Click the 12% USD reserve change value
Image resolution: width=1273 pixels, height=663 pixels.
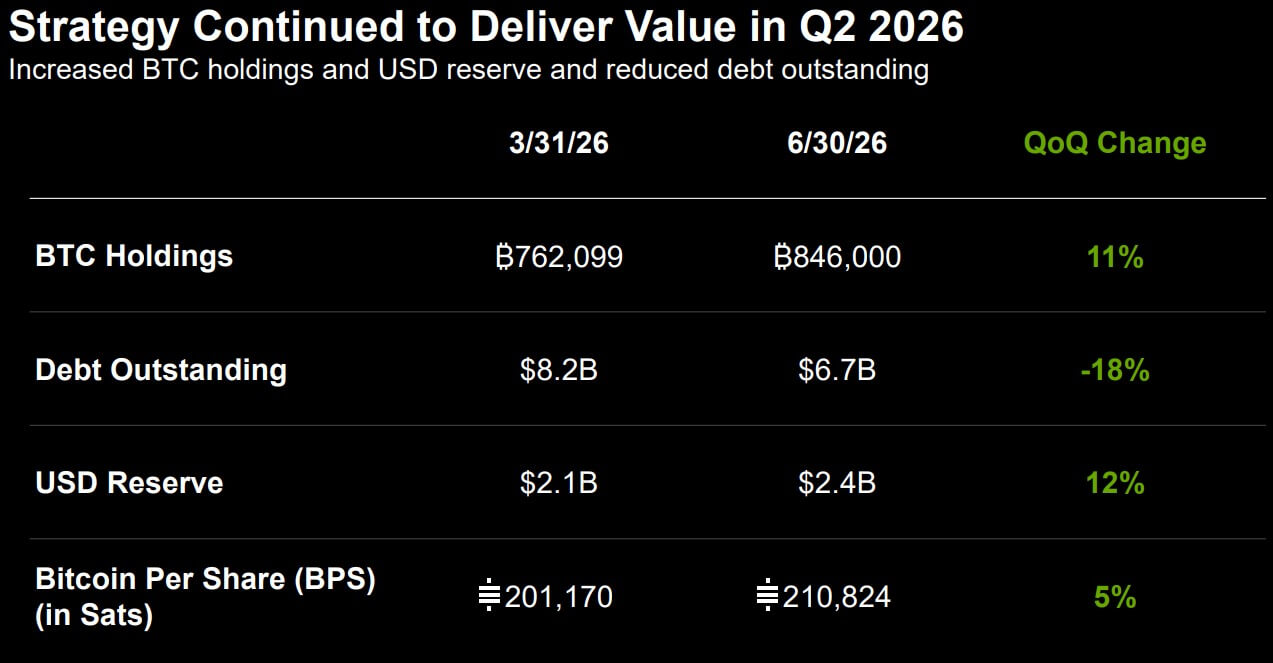point(1115,484)
